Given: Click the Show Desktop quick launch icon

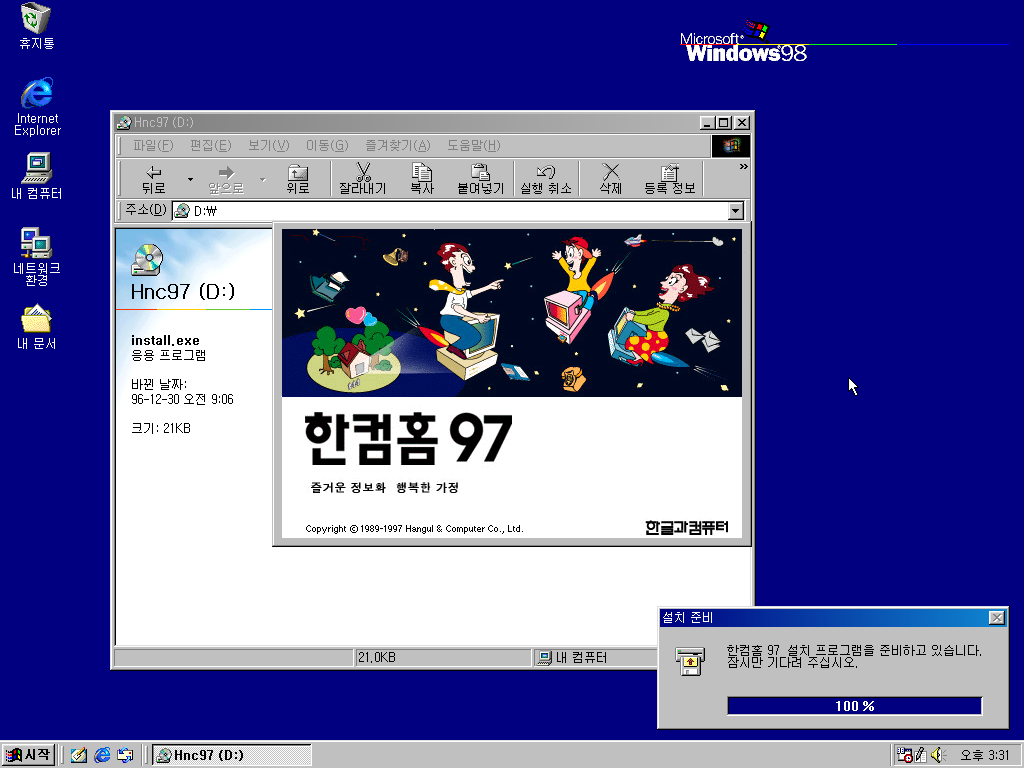Looking at the screenshot, I should coord(79,755).
